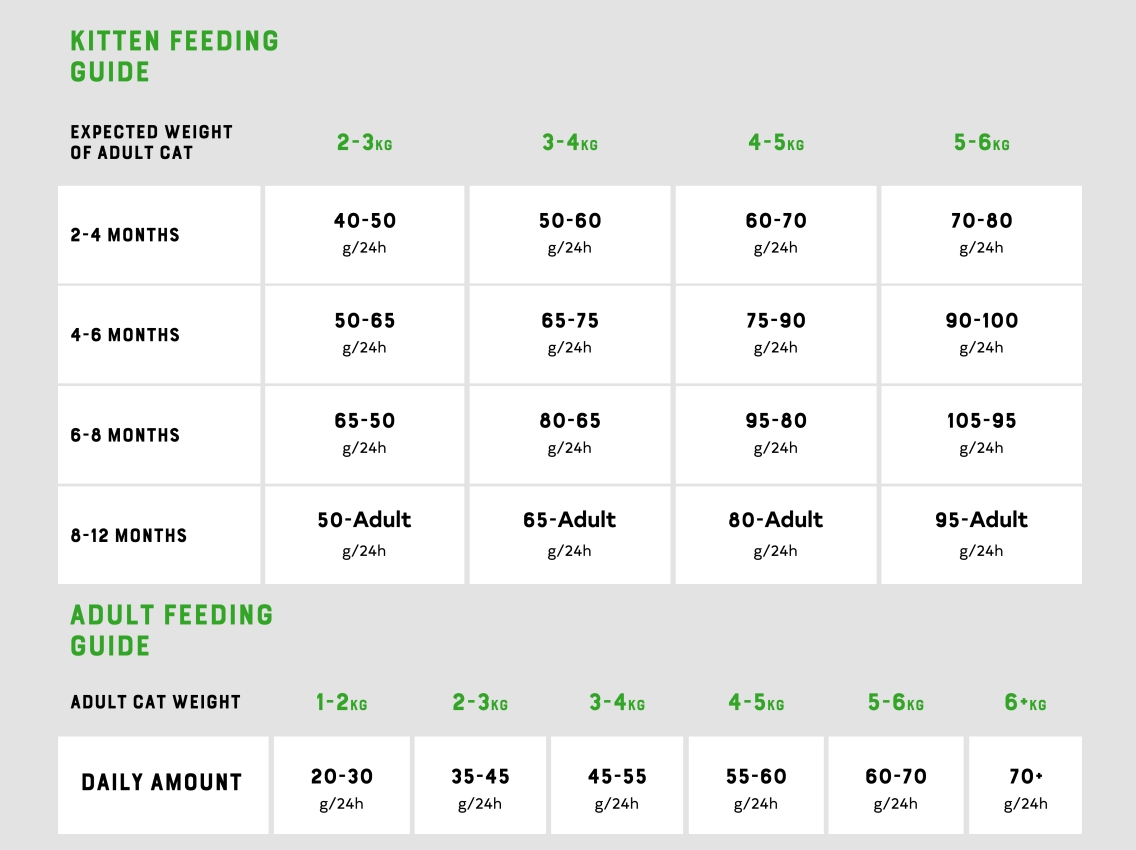Select the 50-Adult g/24h cell
The height and width of the screenshot is (850, 1136).
(x=364, y=534)
